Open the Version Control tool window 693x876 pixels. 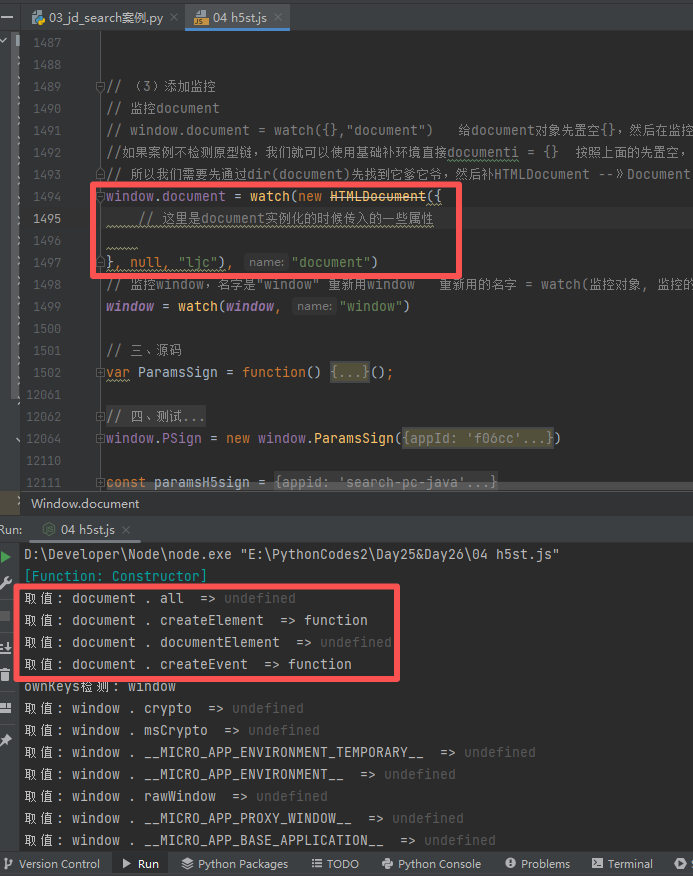point(52,864)
